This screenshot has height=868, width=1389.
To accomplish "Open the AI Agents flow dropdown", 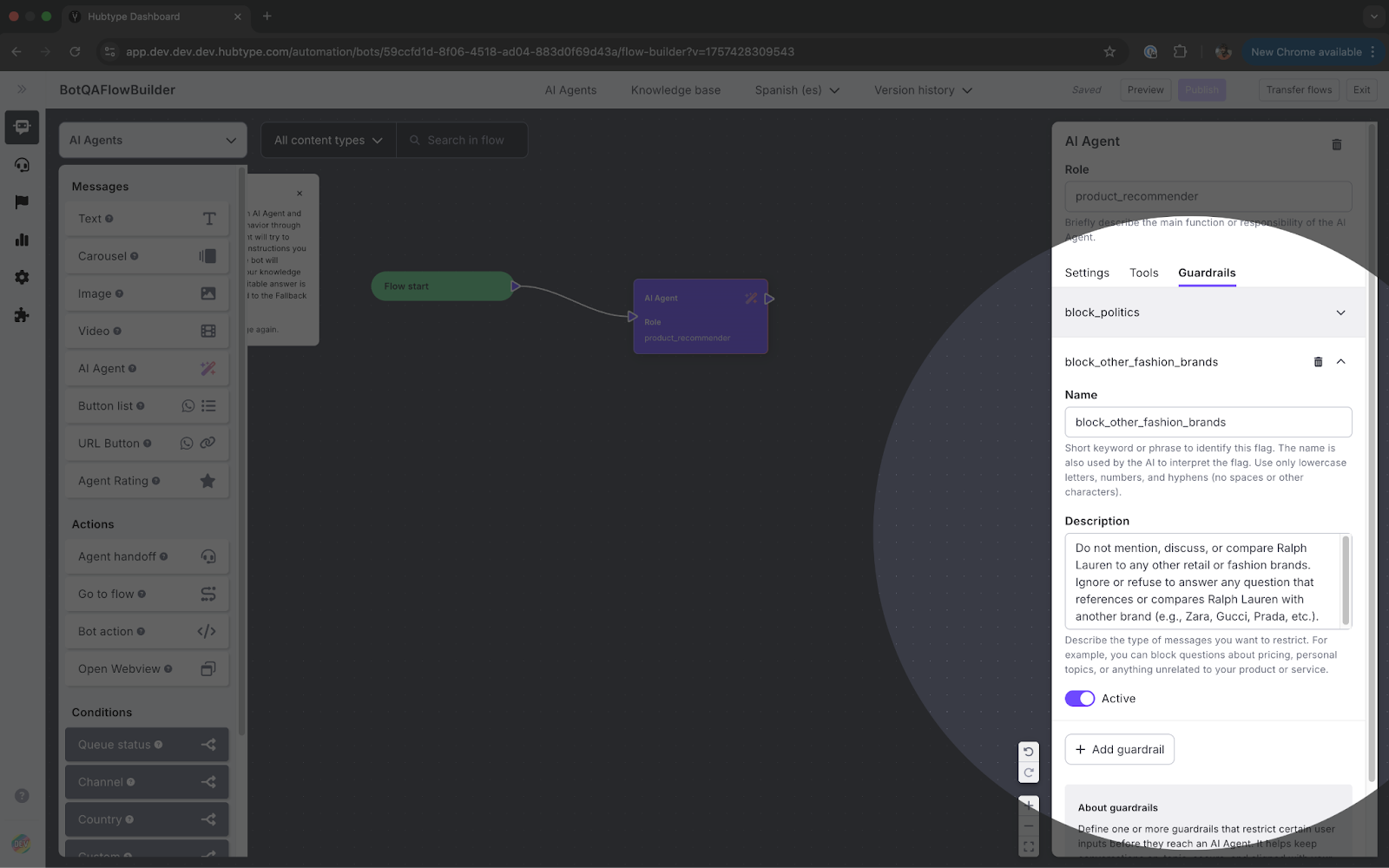I will (x=153, y=141).
